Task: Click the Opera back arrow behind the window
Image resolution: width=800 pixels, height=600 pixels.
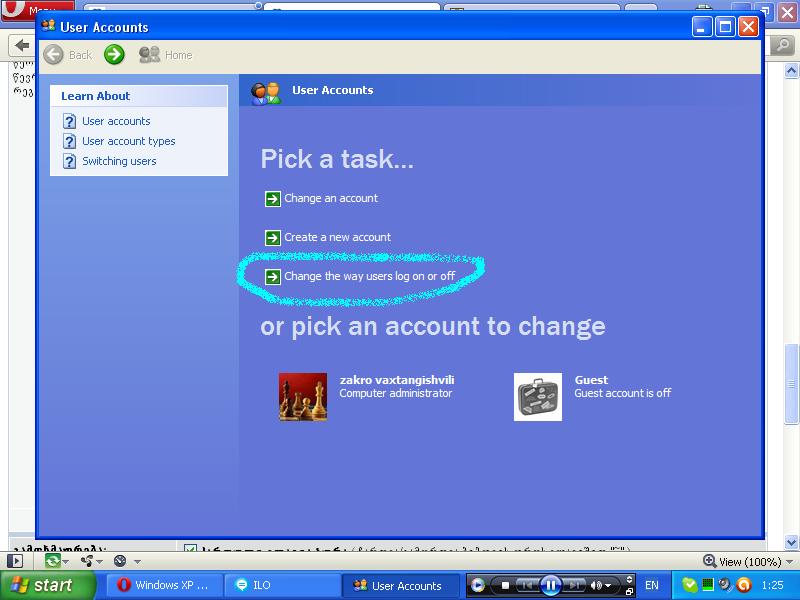Action: click(x=21, y=46)
